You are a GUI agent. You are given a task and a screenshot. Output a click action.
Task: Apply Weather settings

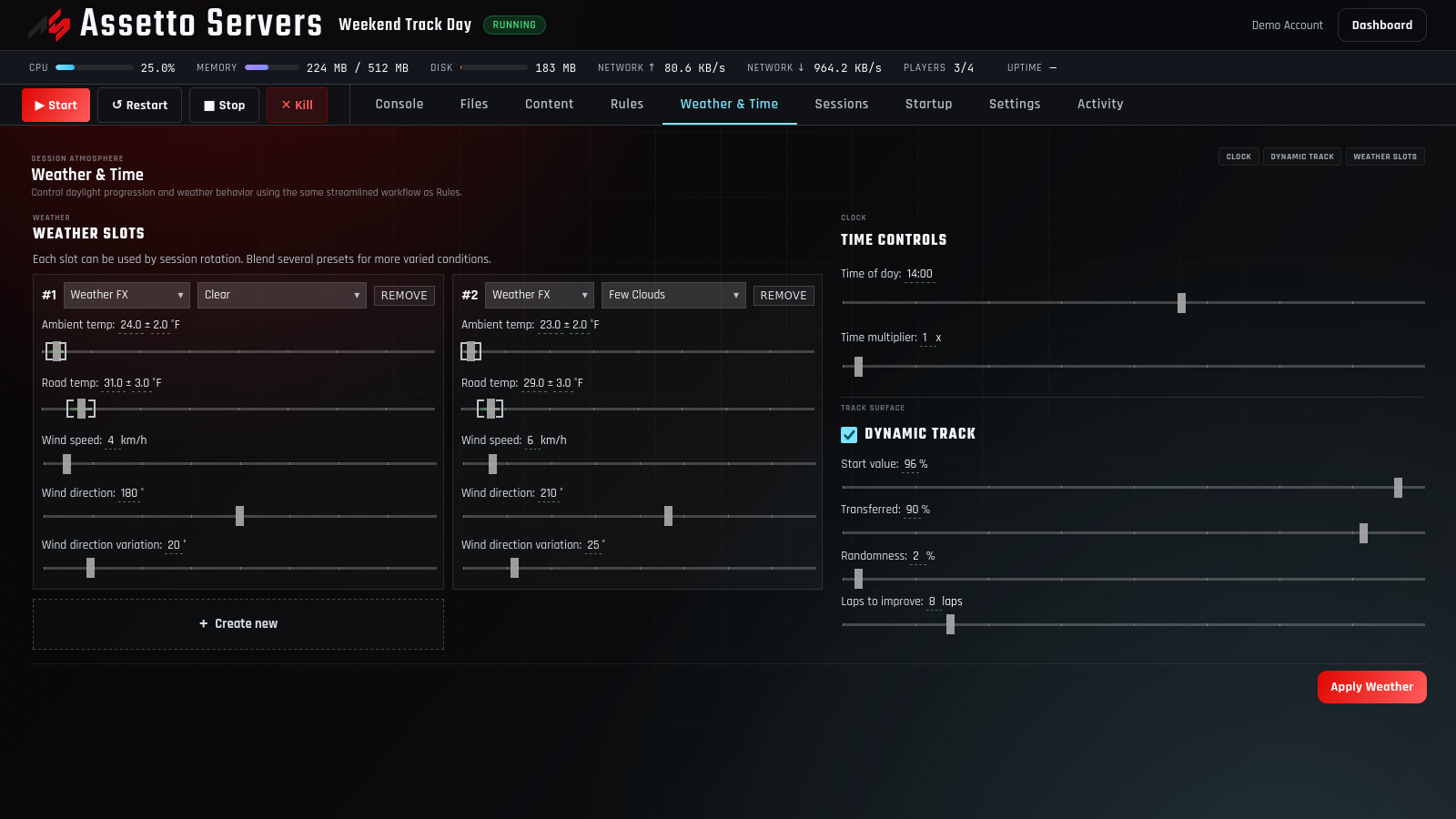(1372, 687)
